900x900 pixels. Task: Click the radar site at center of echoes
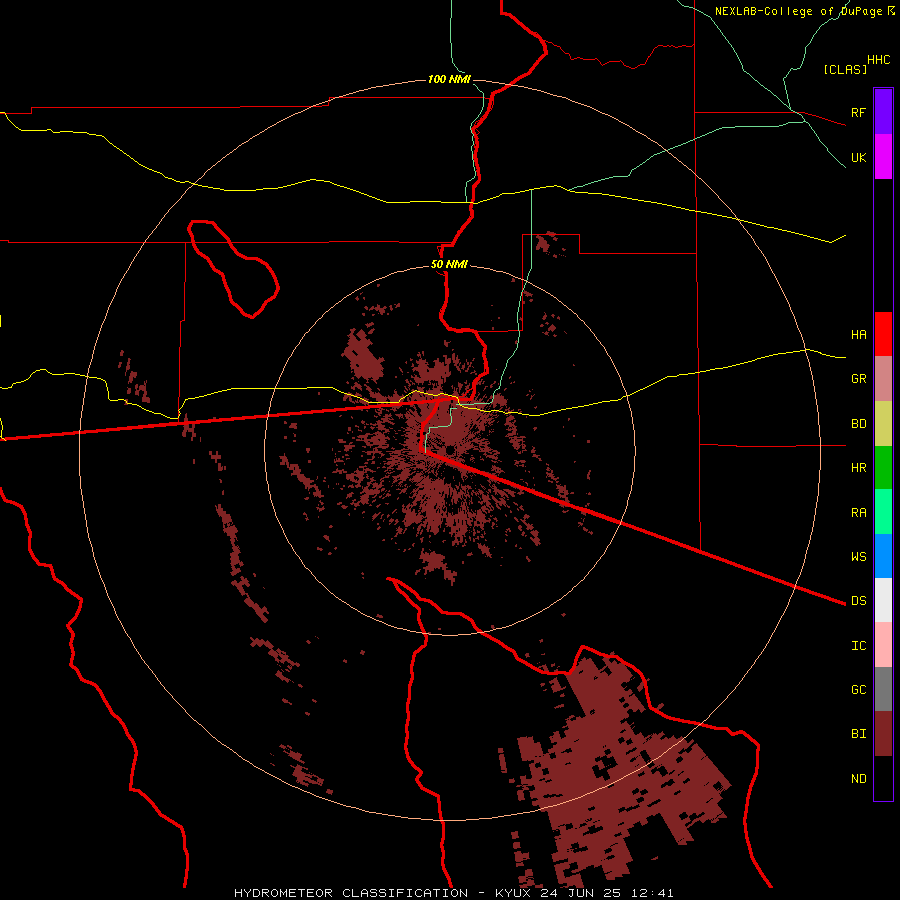click(x=450, y=449)
